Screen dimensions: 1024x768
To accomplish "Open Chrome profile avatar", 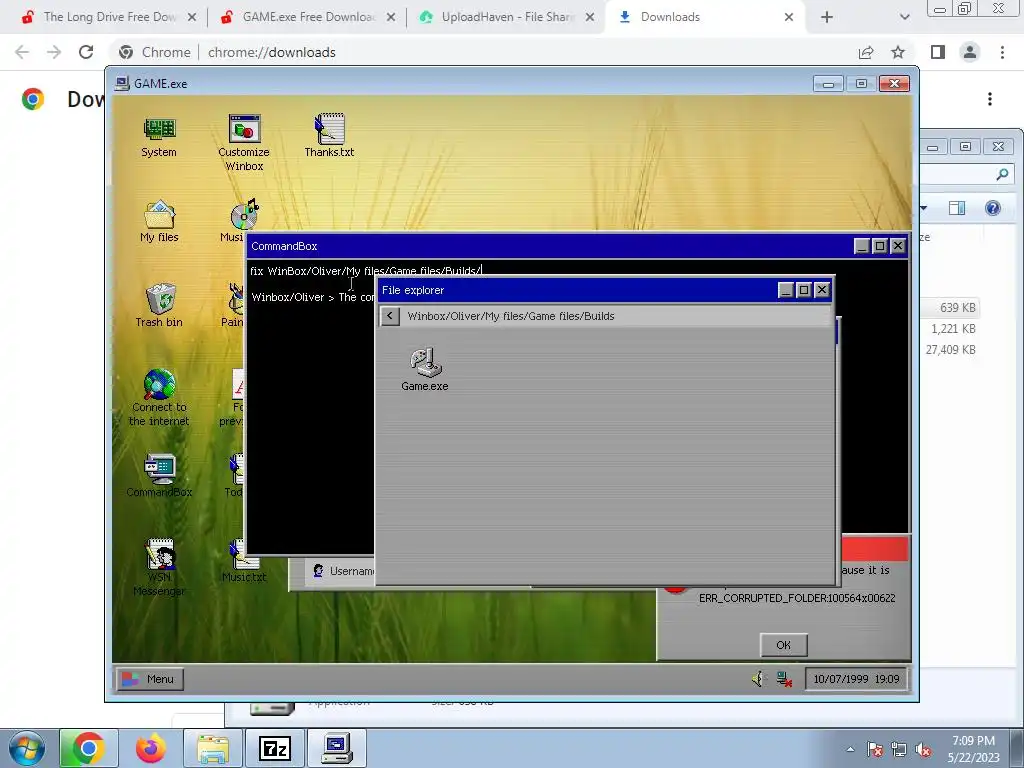I will pyautogui.click(x=970, y=52).
